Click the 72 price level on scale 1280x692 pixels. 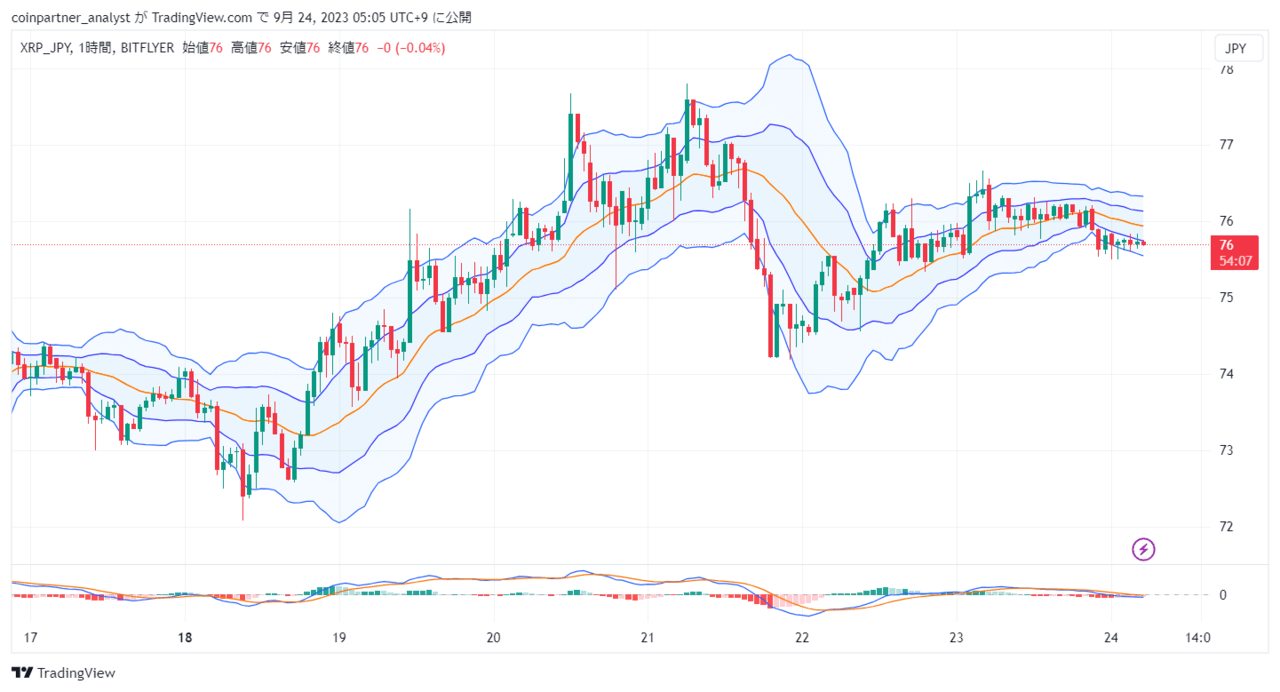1225,527
